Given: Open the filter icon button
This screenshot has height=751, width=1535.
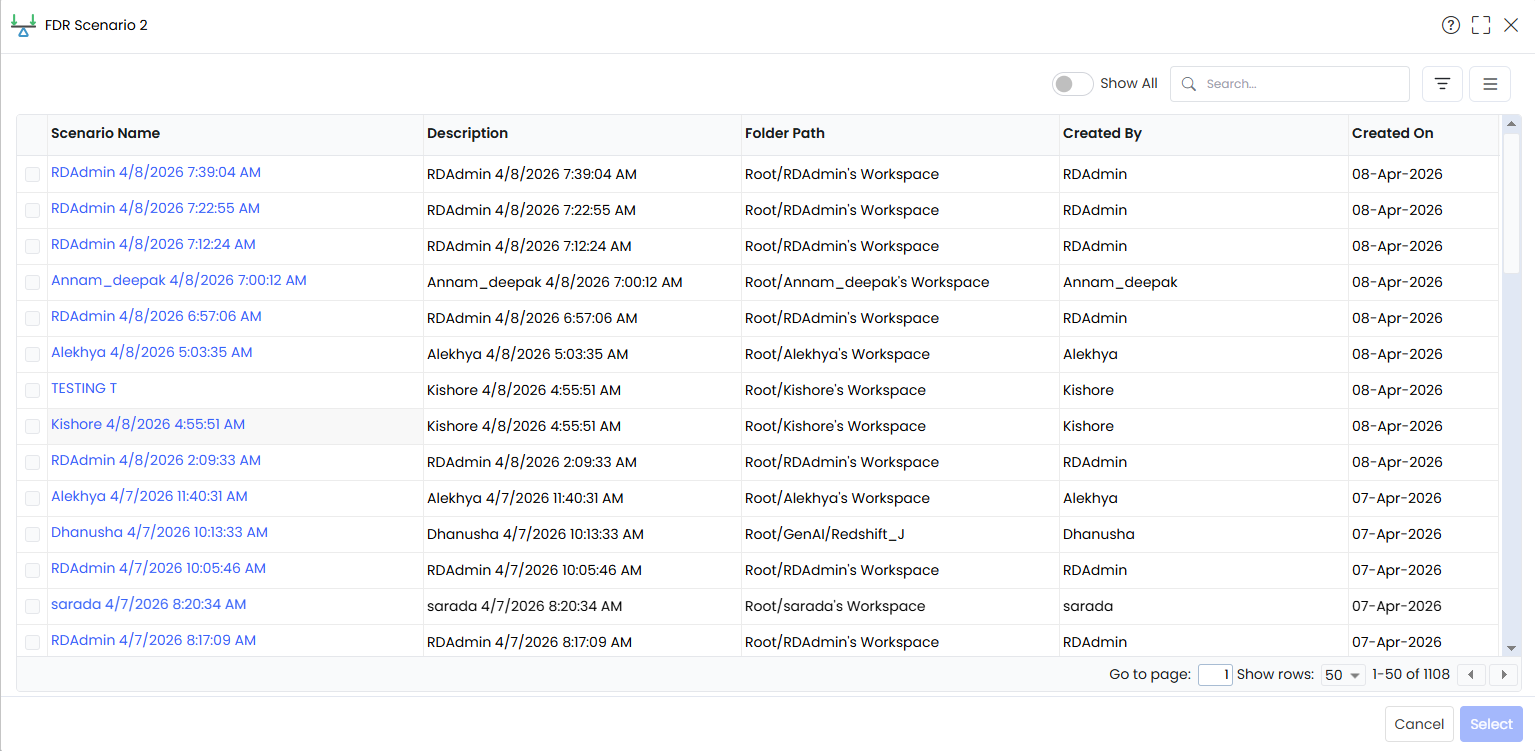Looking at the screenshot, I should (x=1442, y=84).
